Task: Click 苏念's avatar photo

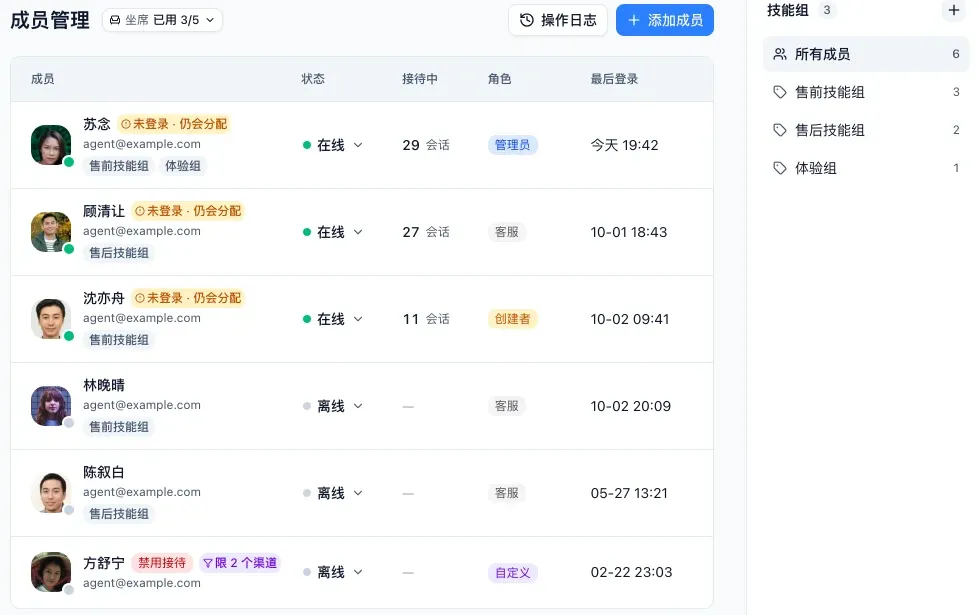Action: (x=51, y=145)
